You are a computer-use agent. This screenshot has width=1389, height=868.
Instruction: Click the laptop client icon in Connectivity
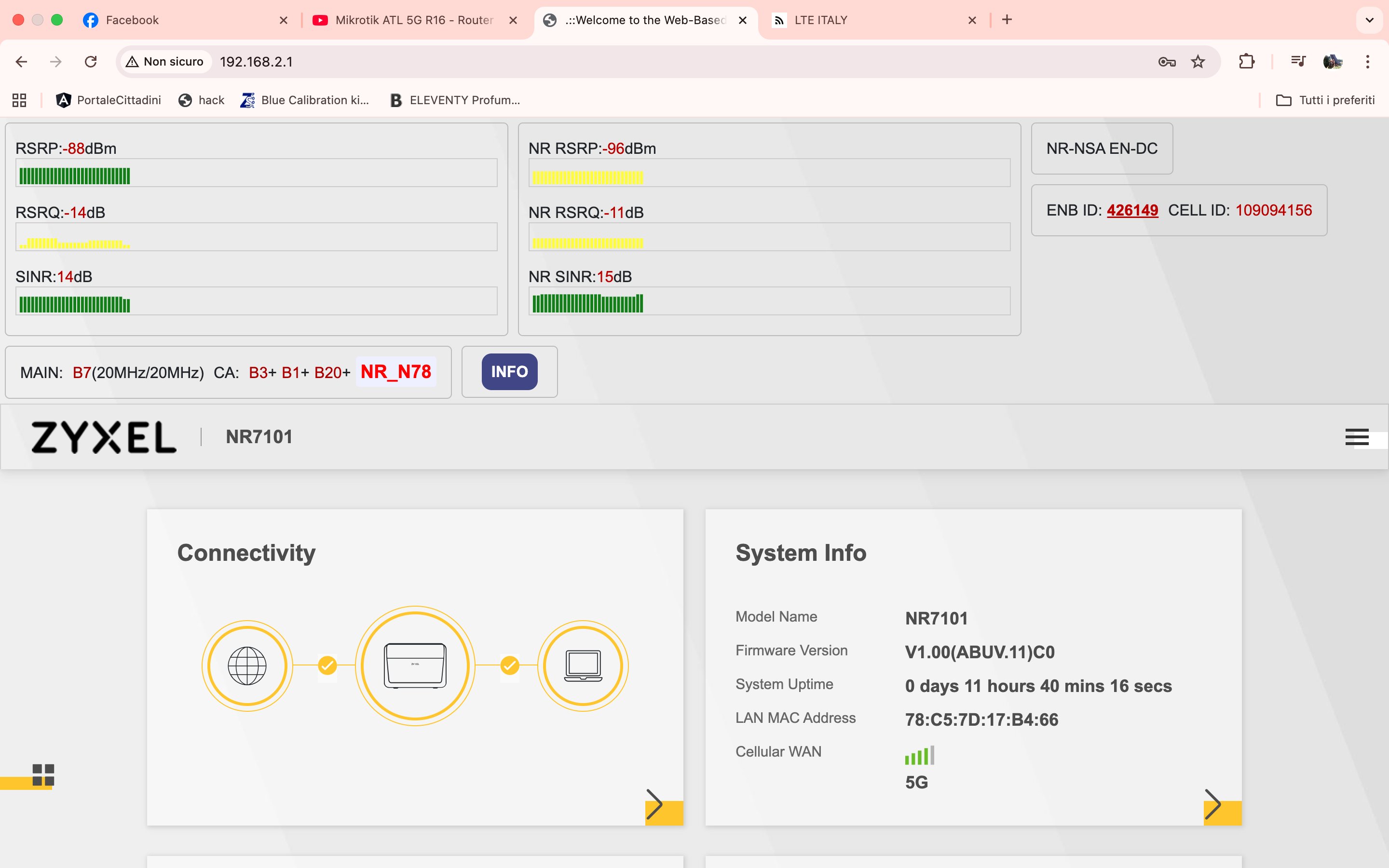pos(583,666)
